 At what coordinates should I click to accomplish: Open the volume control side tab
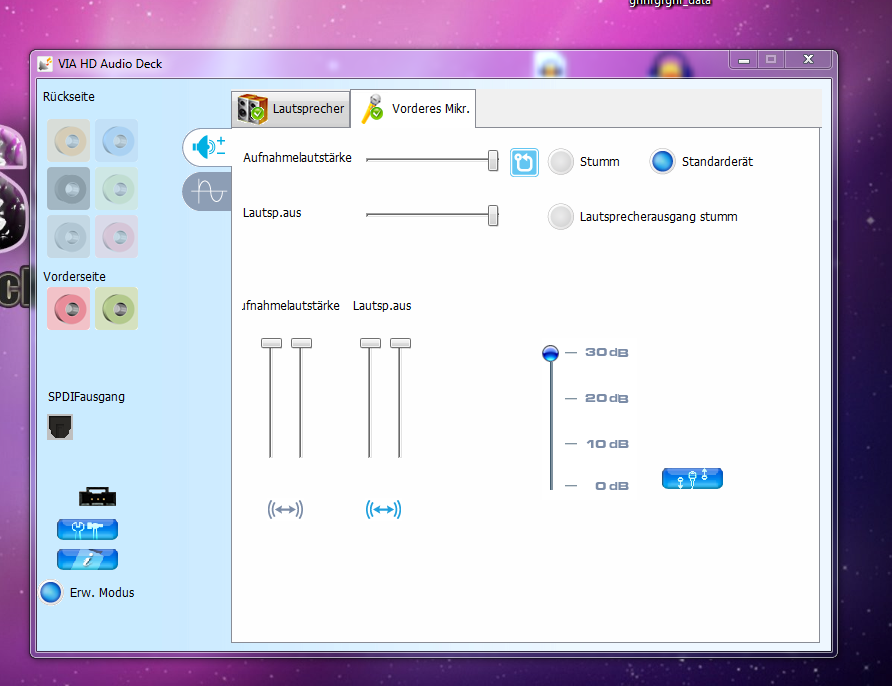tap(208, 147)
